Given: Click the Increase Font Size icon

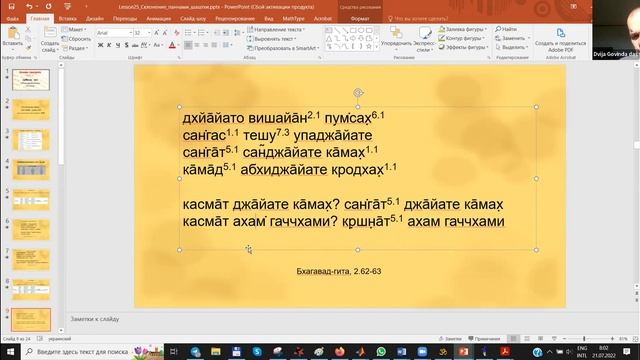Looking at the screenshot, I should click(x=156, y=33).
